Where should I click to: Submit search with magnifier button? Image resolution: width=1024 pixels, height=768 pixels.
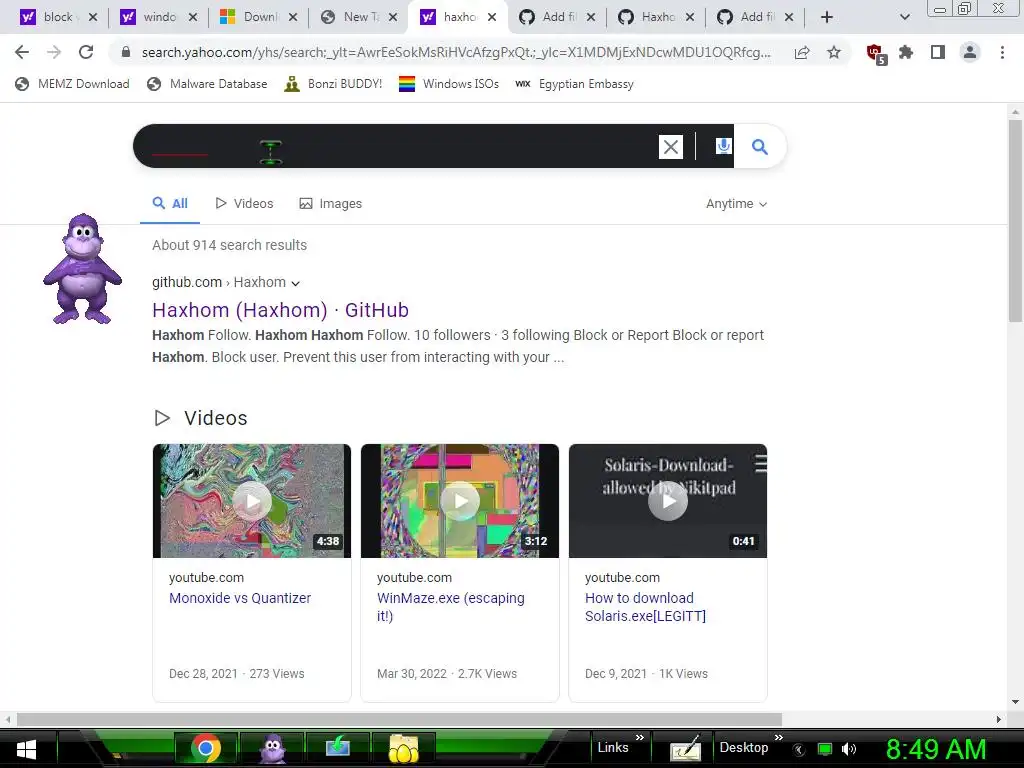[760, 147]
